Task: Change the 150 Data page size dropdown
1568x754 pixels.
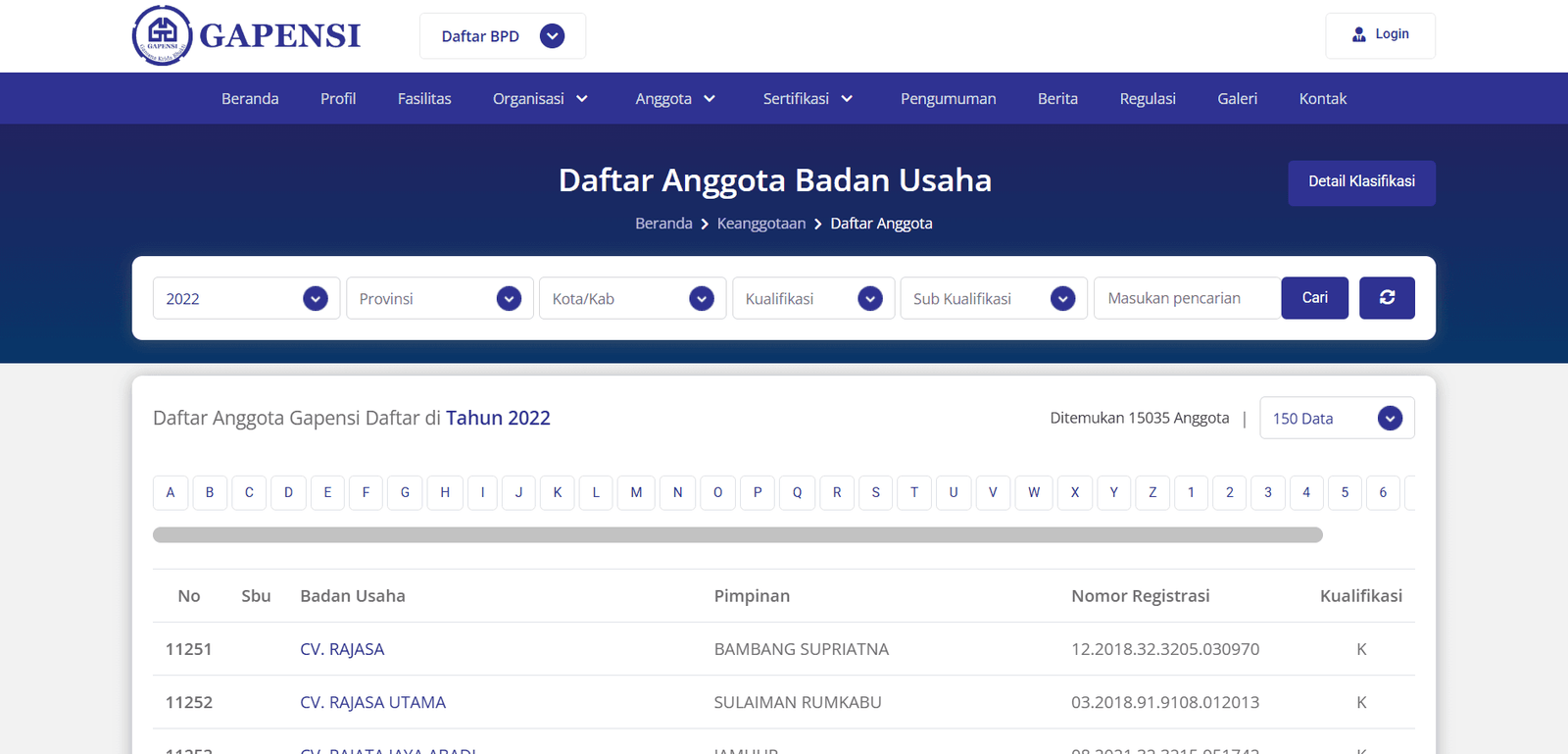Action: coord(1337,418)
